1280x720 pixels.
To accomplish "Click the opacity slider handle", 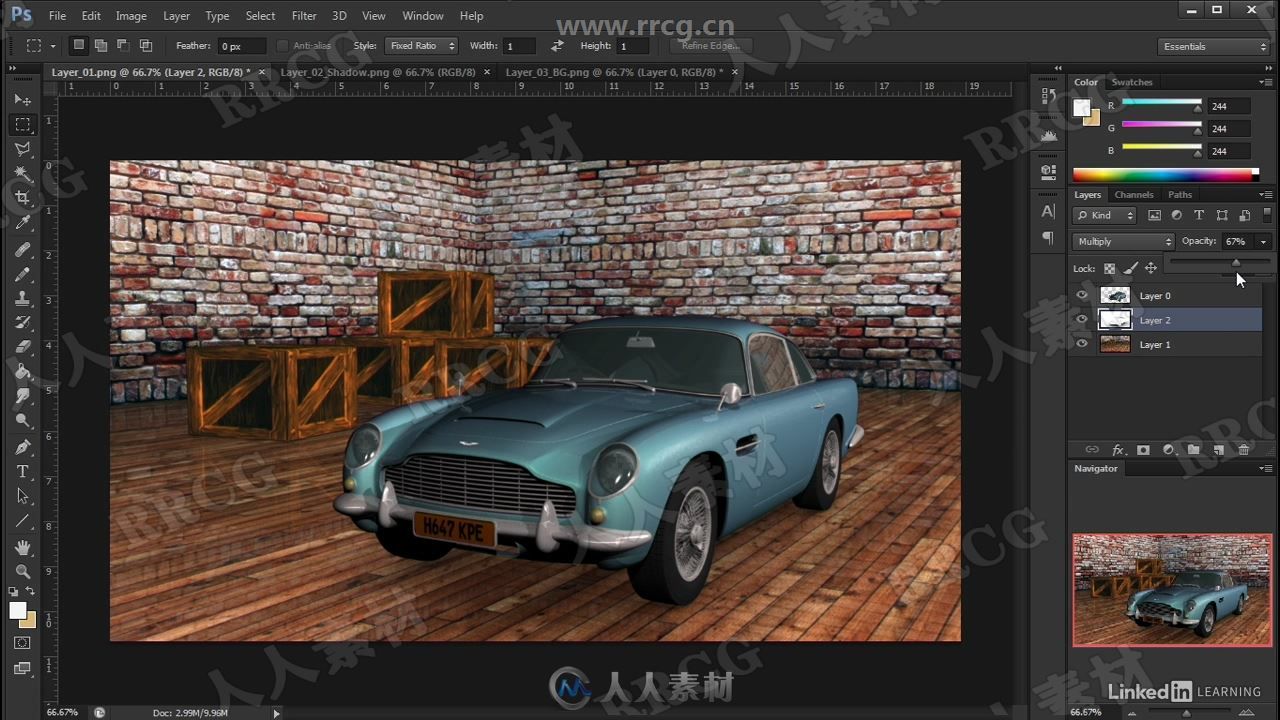I will coord(1236,263).
